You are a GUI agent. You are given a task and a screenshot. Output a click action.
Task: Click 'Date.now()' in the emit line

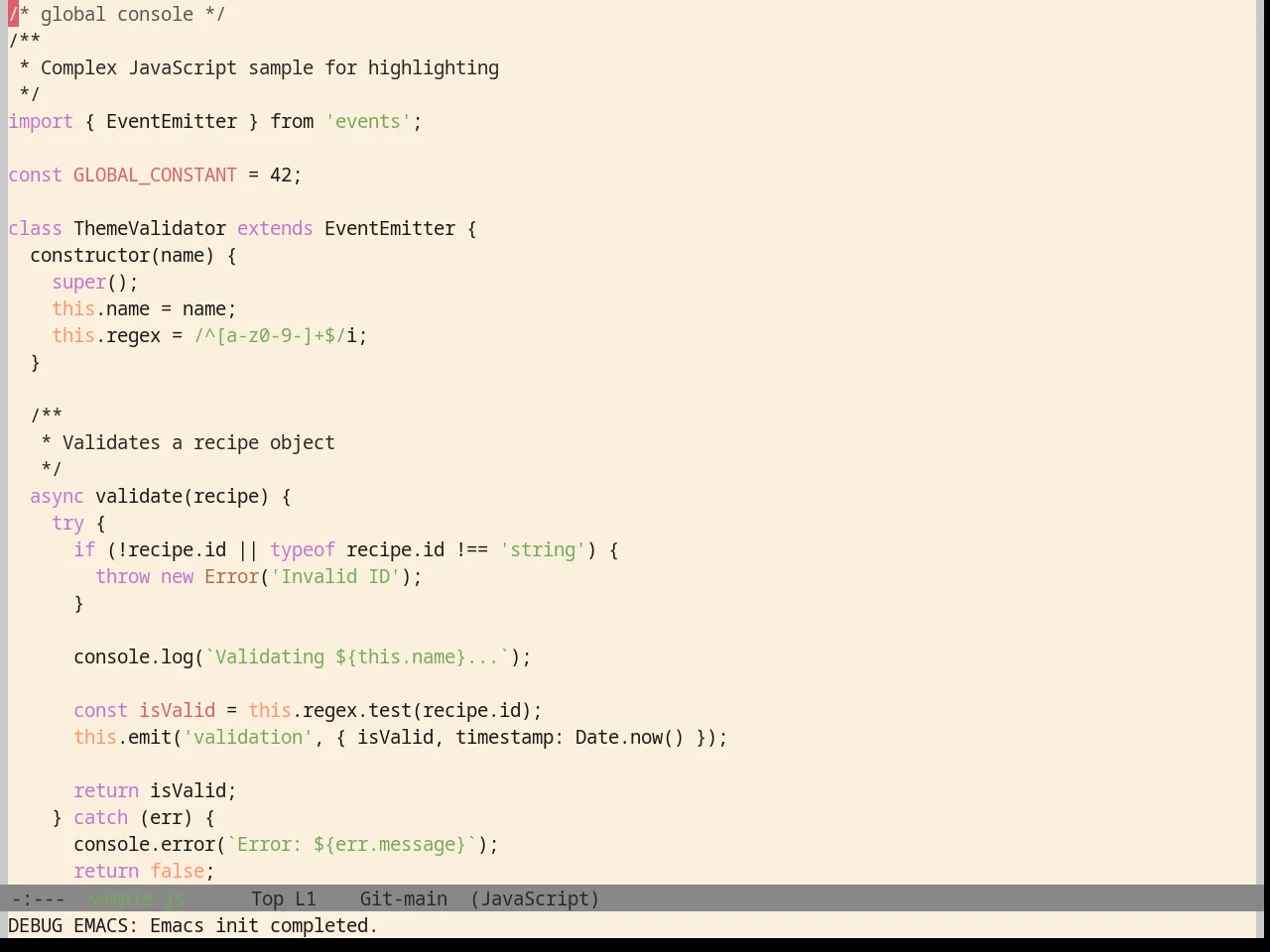(630, 738)
